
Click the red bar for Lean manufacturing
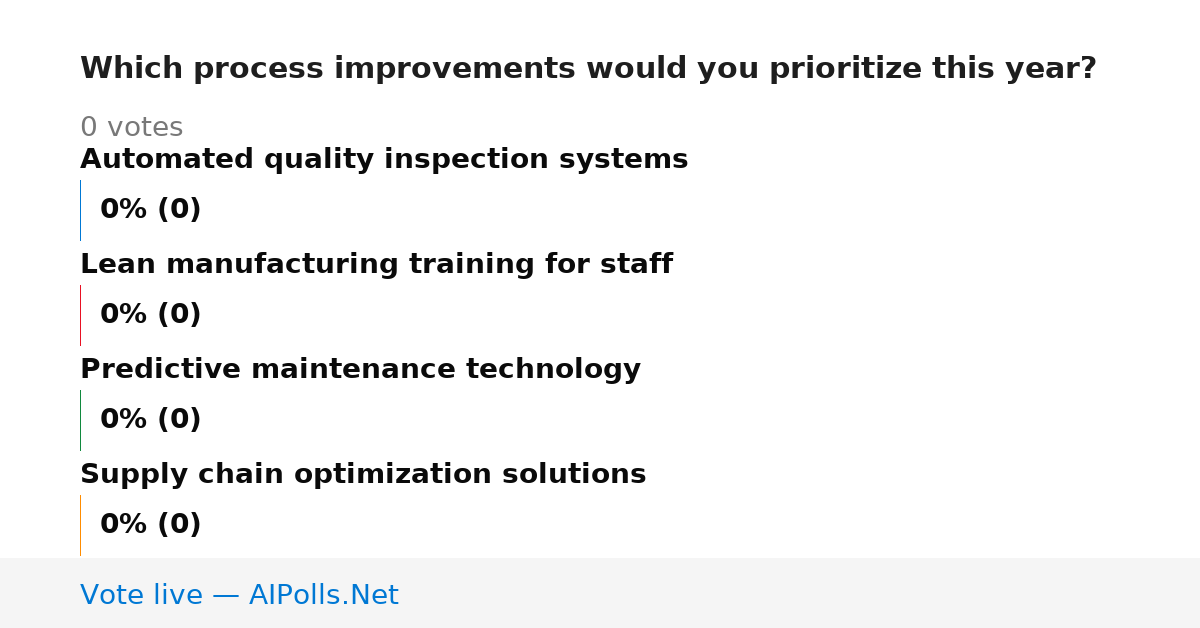pos(81,315)
